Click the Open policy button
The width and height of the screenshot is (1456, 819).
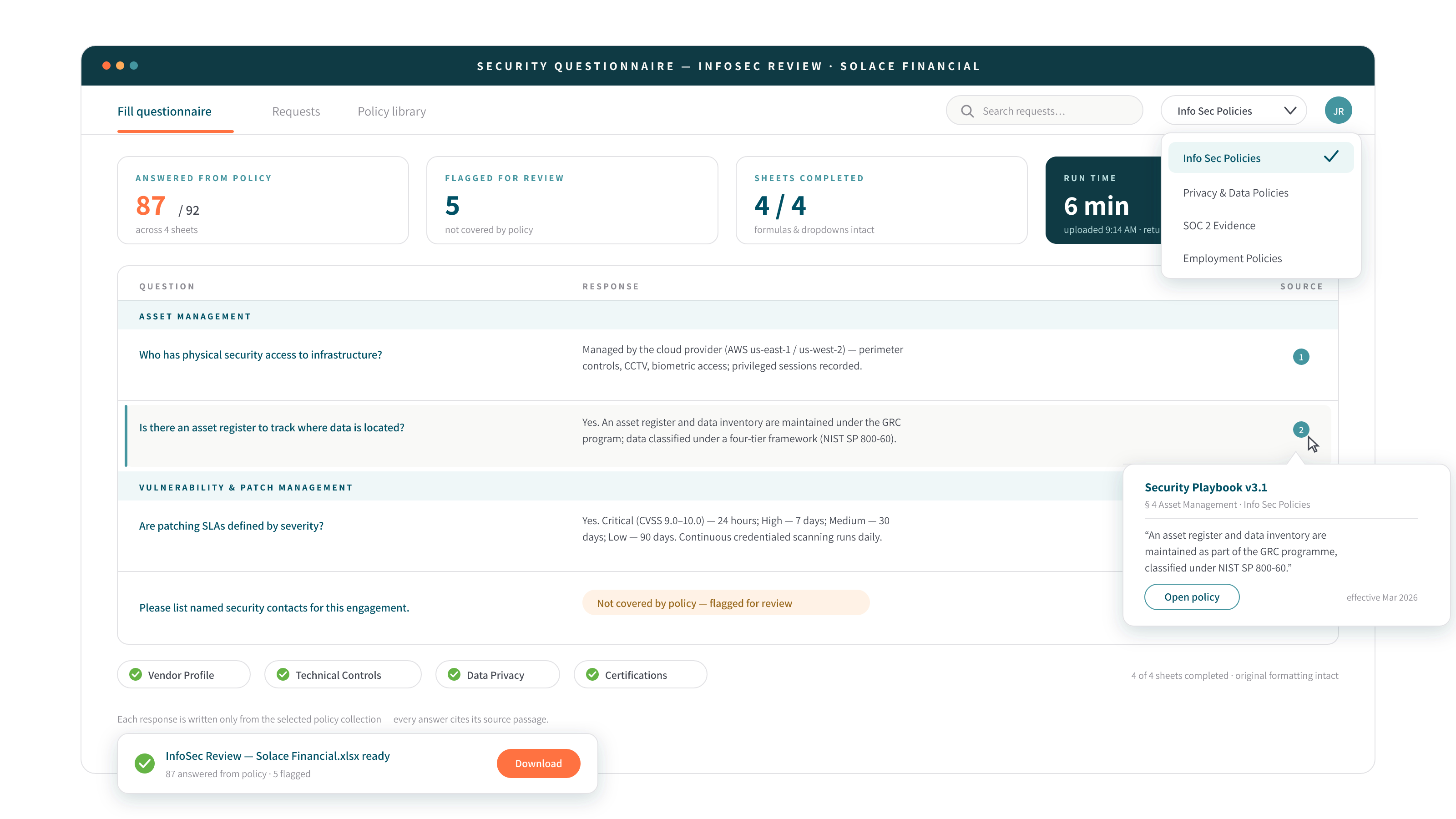(1192, 597)
